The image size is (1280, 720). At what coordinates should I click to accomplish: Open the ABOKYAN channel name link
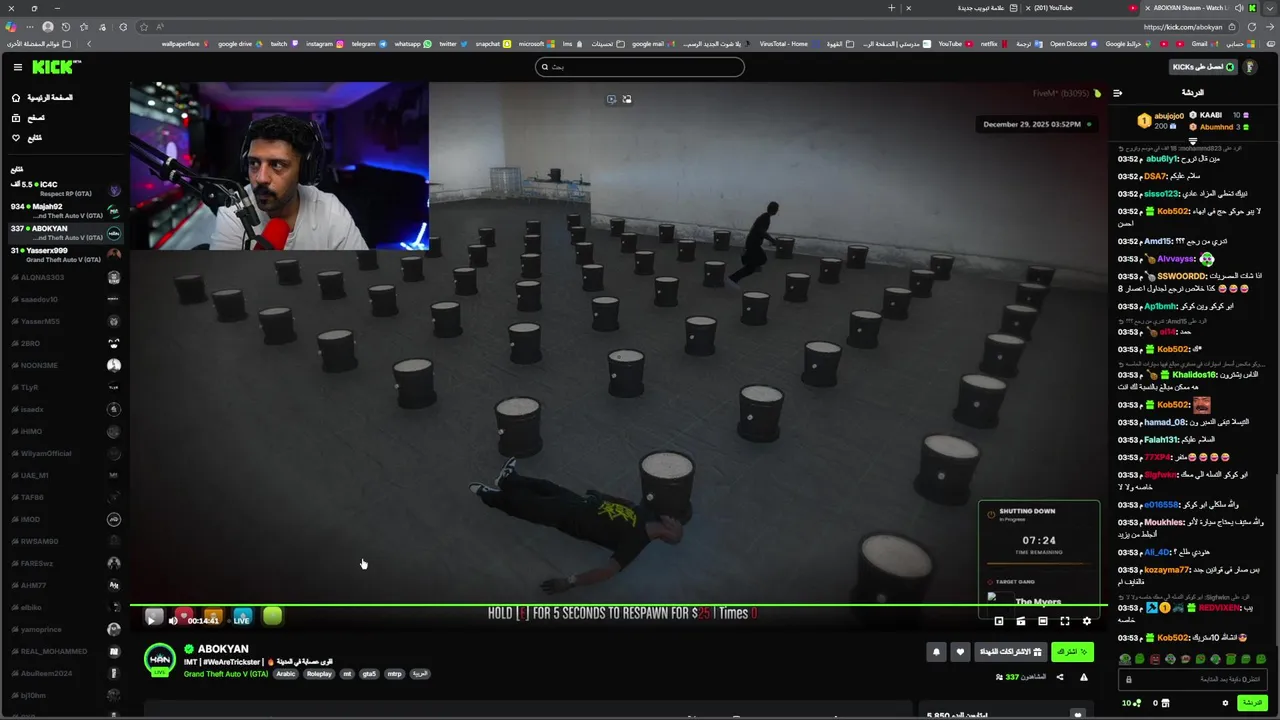[223, 649]
